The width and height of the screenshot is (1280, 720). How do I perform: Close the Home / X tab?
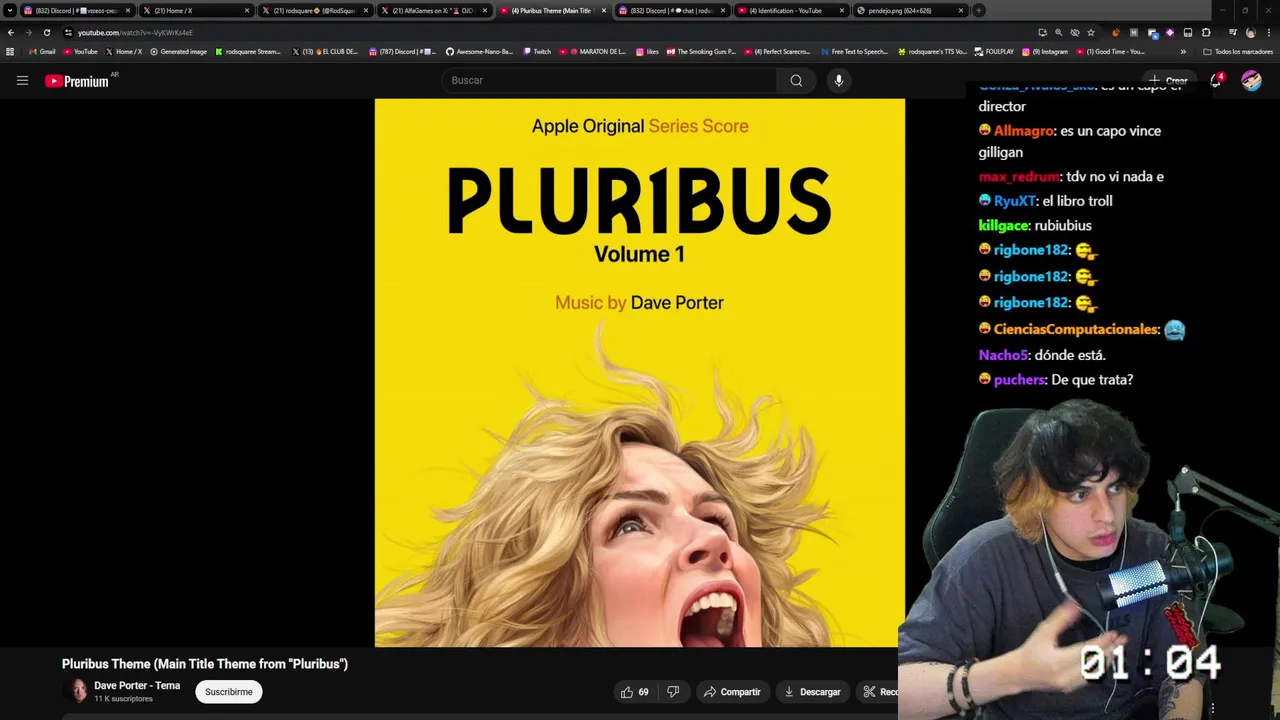coord(247,10)
